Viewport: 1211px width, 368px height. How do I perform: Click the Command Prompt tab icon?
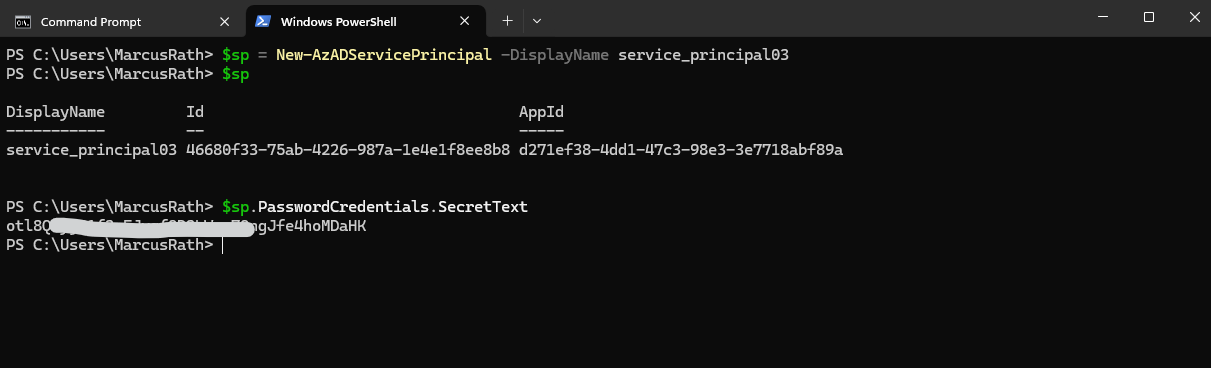[x=21, y=21]
